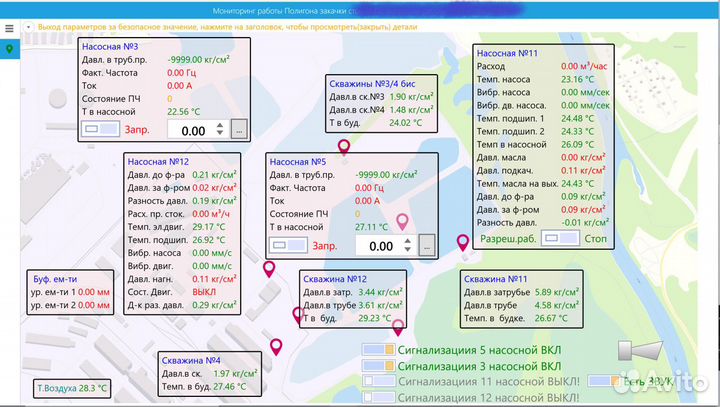This screenshot has width=720, height=407.
Task: Open the Насосная №5 ellipsis button
Action: pyautogui.click(x=427, y=246)
